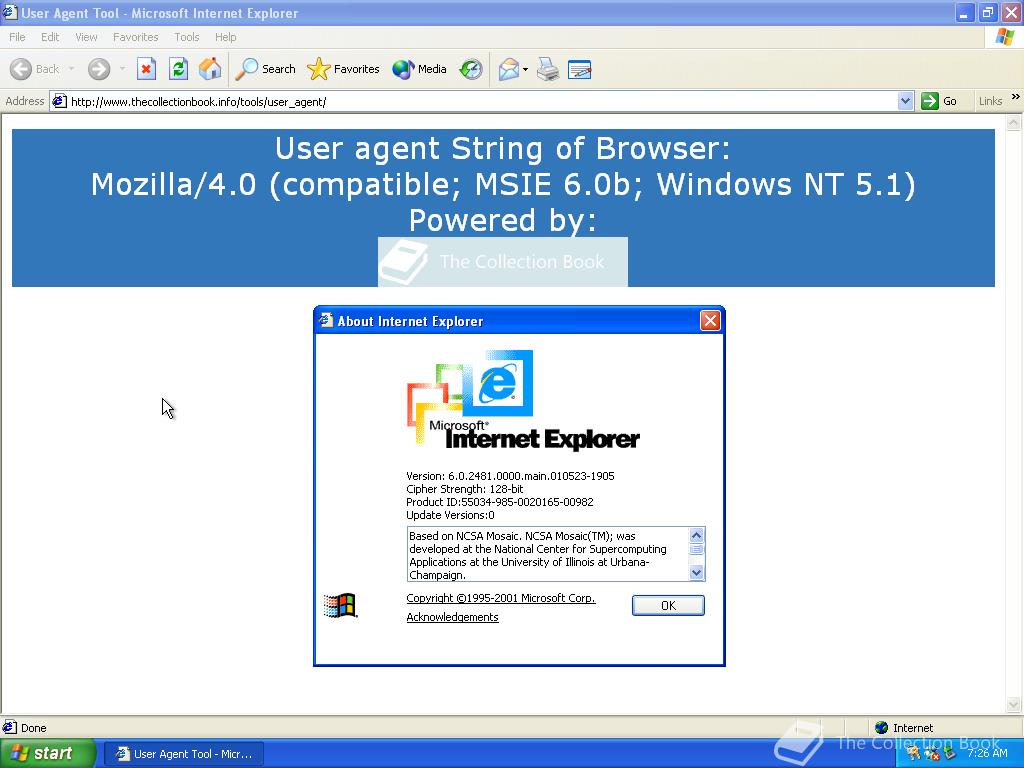
Task: Open the Acknowledgements link
Action: 452,617
